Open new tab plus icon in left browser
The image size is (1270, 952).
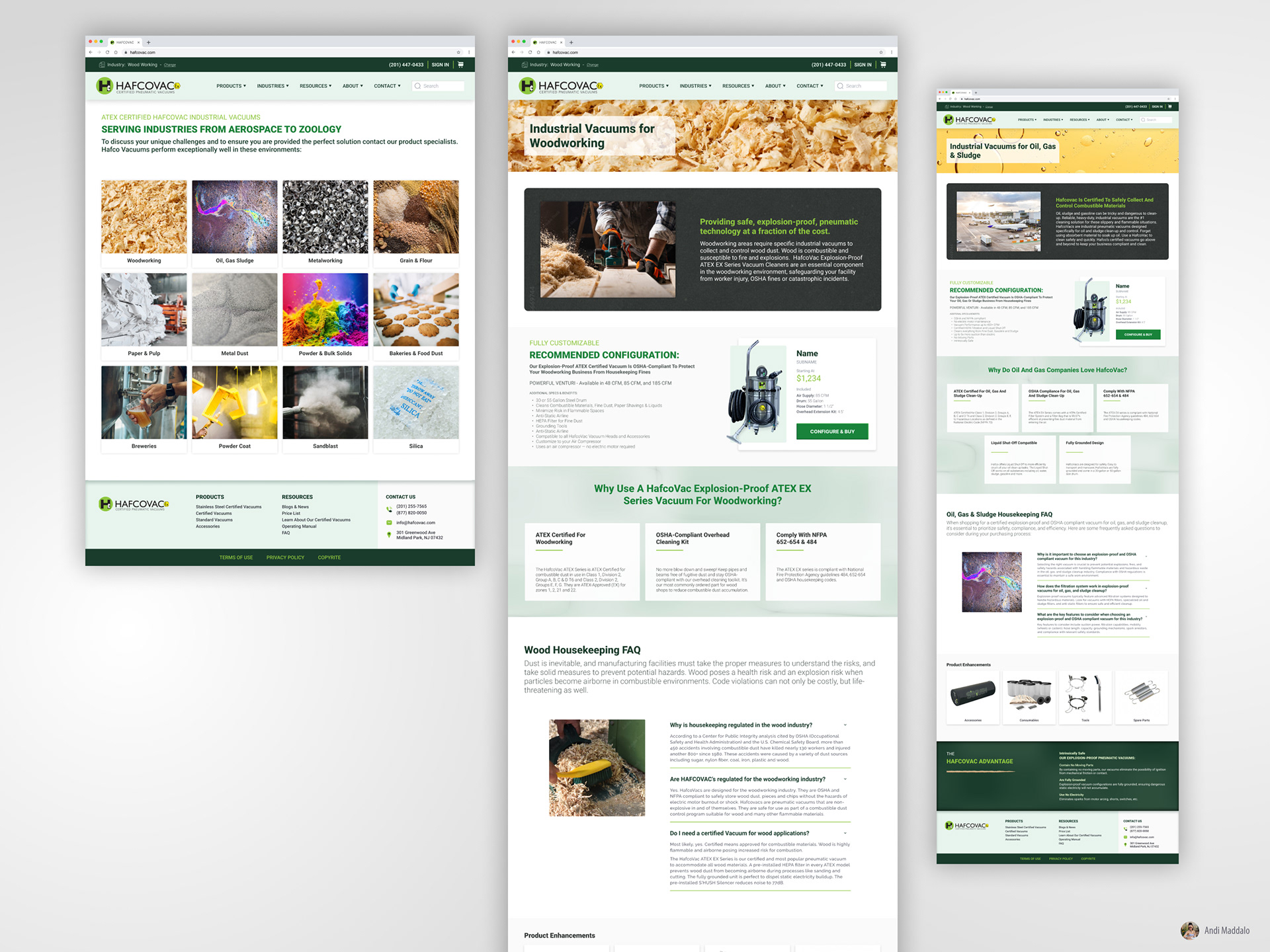[148, 42]
